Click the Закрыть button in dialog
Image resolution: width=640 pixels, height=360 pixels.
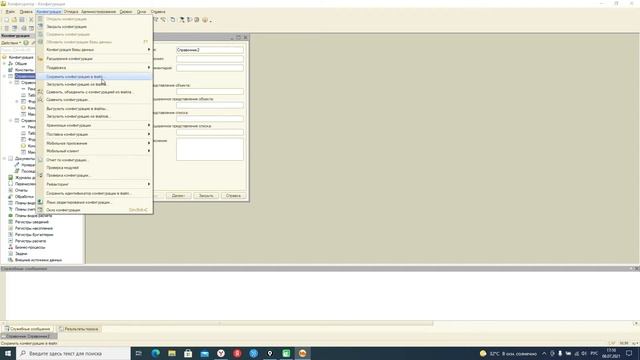(x=206, y=196)
